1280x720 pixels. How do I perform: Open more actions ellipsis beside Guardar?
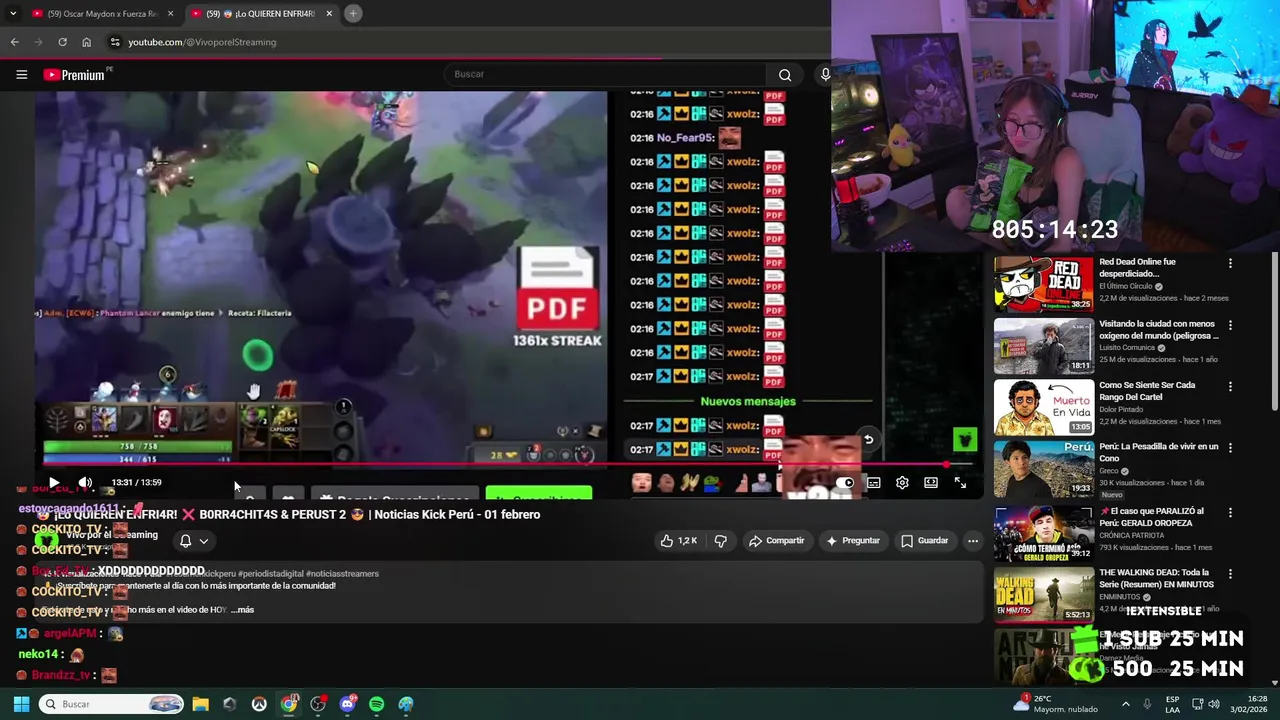pos(973,541)
